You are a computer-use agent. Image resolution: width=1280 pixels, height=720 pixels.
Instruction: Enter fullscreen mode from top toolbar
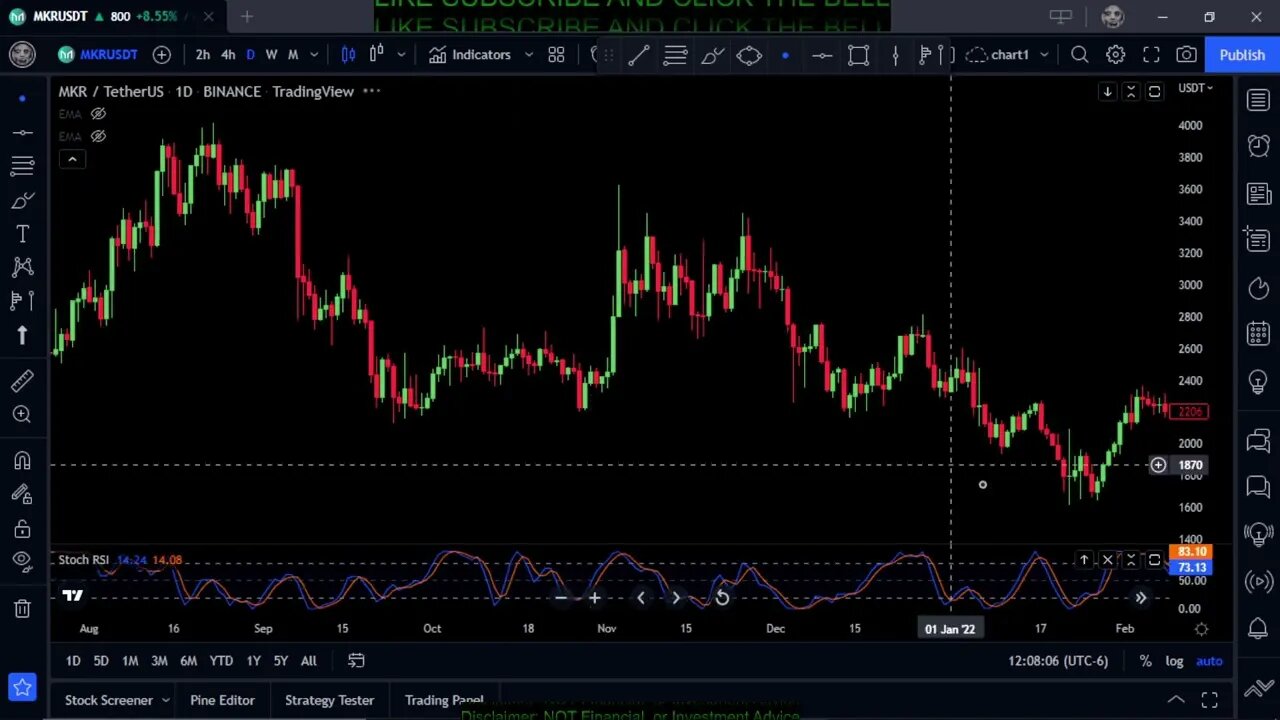point(1151,54)
